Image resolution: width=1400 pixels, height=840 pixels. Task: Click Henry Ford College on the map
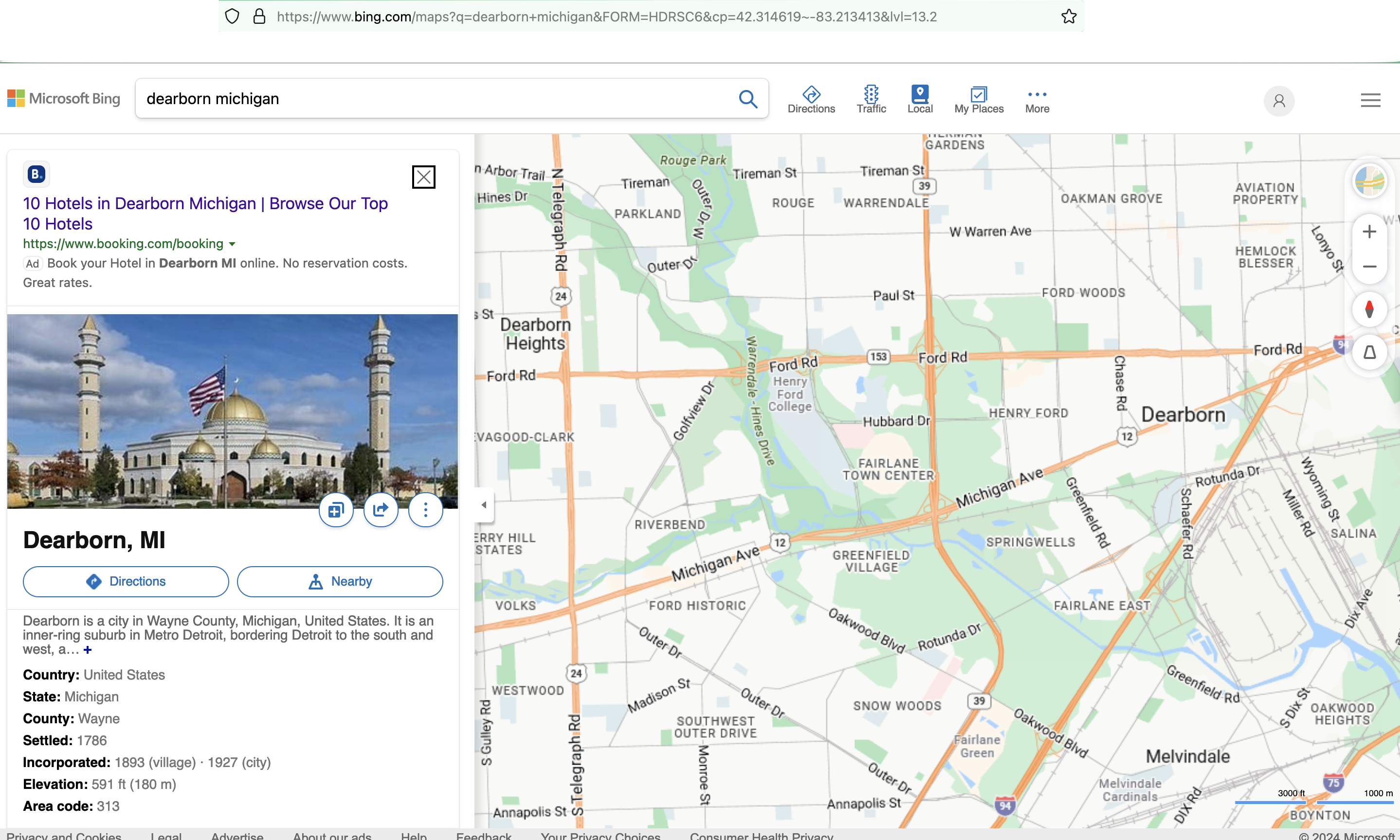coord(789,394)
